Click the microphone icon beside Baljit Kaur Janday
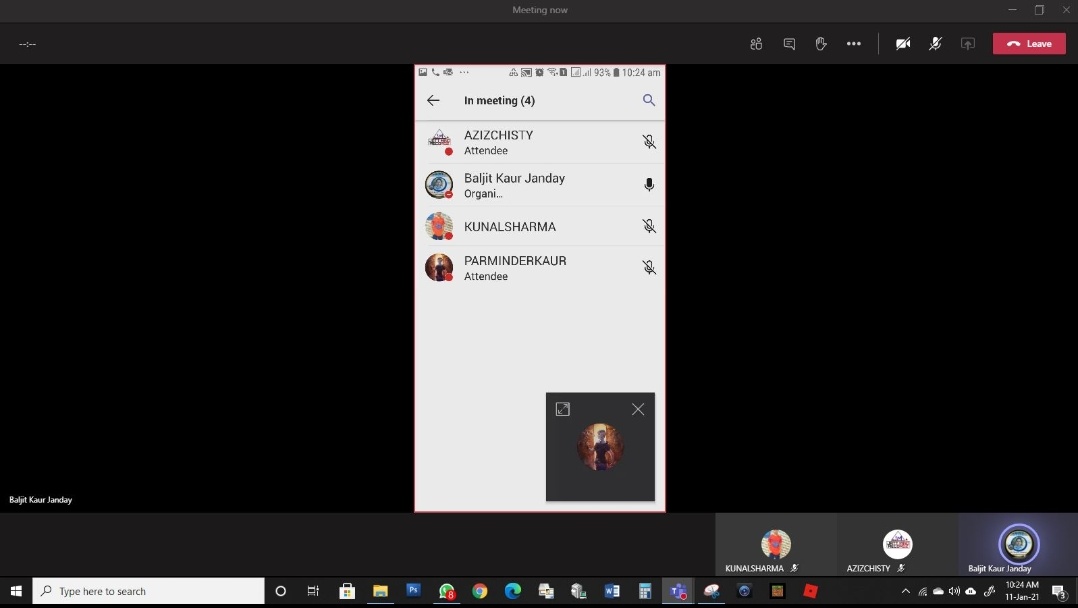 [648, 184]
